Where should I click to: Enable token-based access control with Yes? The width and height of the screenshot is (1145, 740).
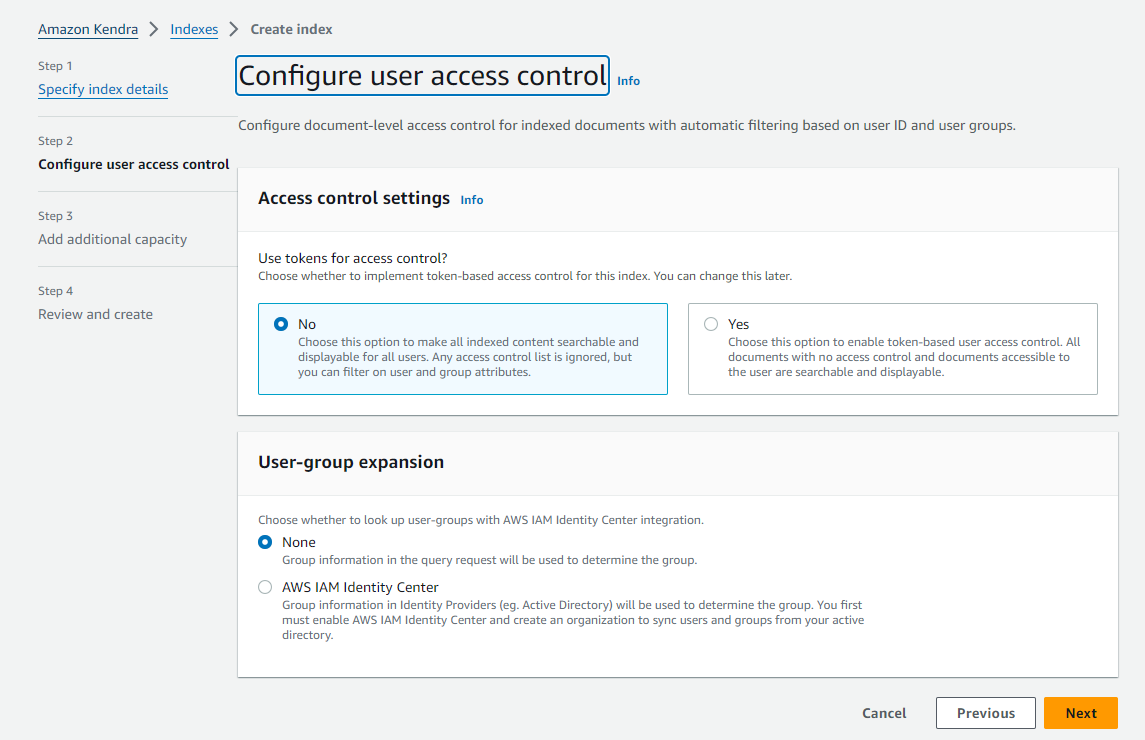tap(711, 324)
